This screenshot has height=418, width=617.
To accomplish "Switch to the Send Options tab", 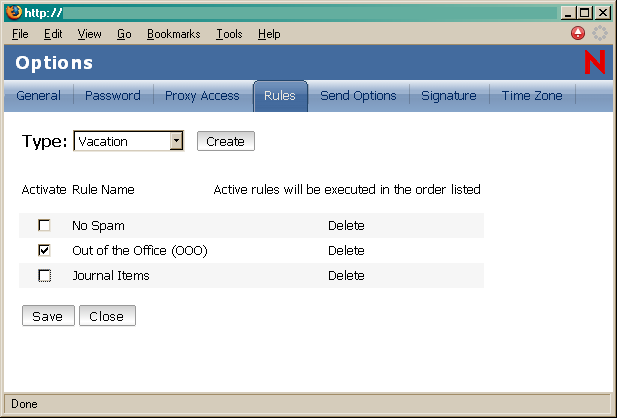I will coord(358,96).
